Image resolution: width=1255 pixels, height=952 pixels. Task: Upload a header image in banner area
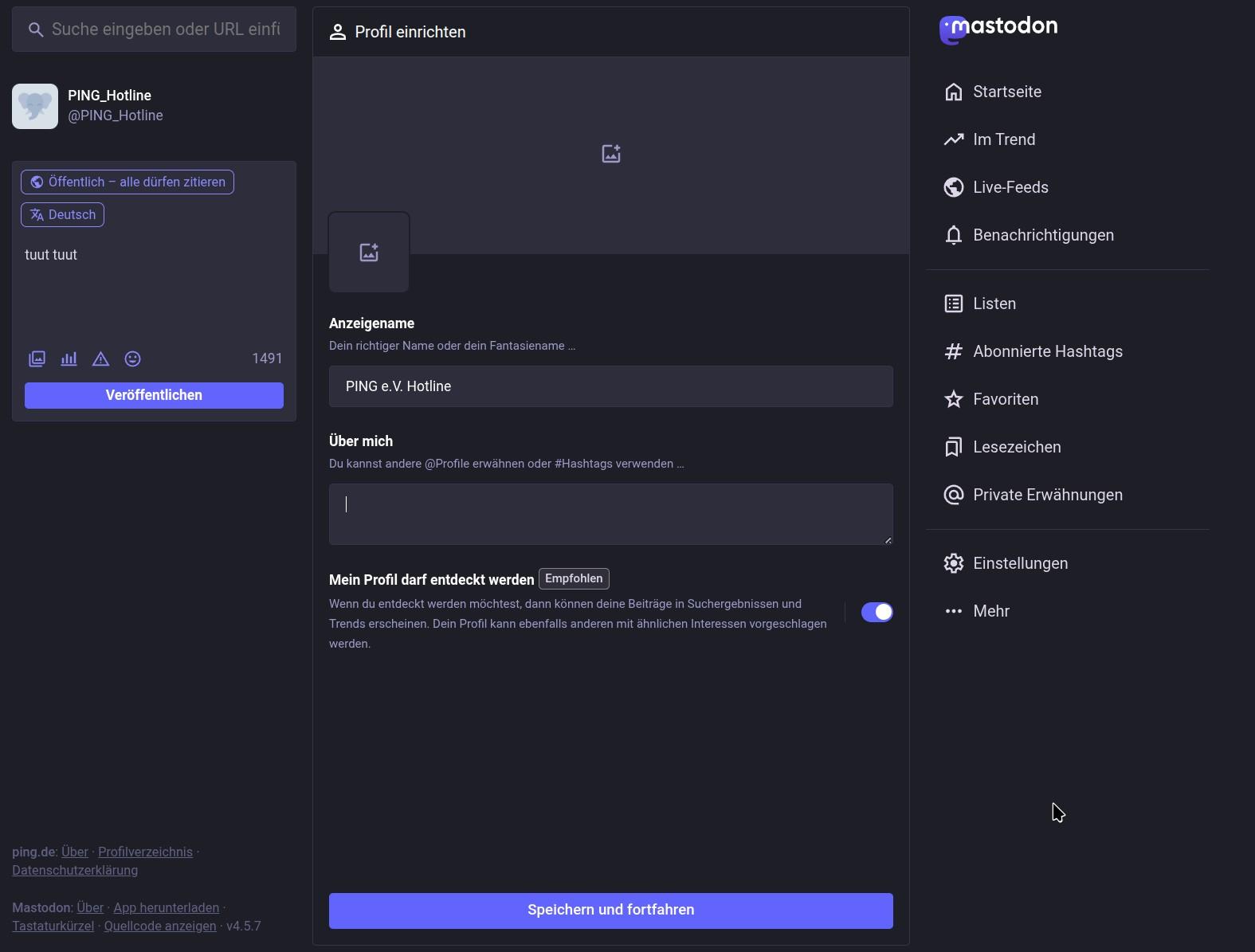(x=611, y=154)
